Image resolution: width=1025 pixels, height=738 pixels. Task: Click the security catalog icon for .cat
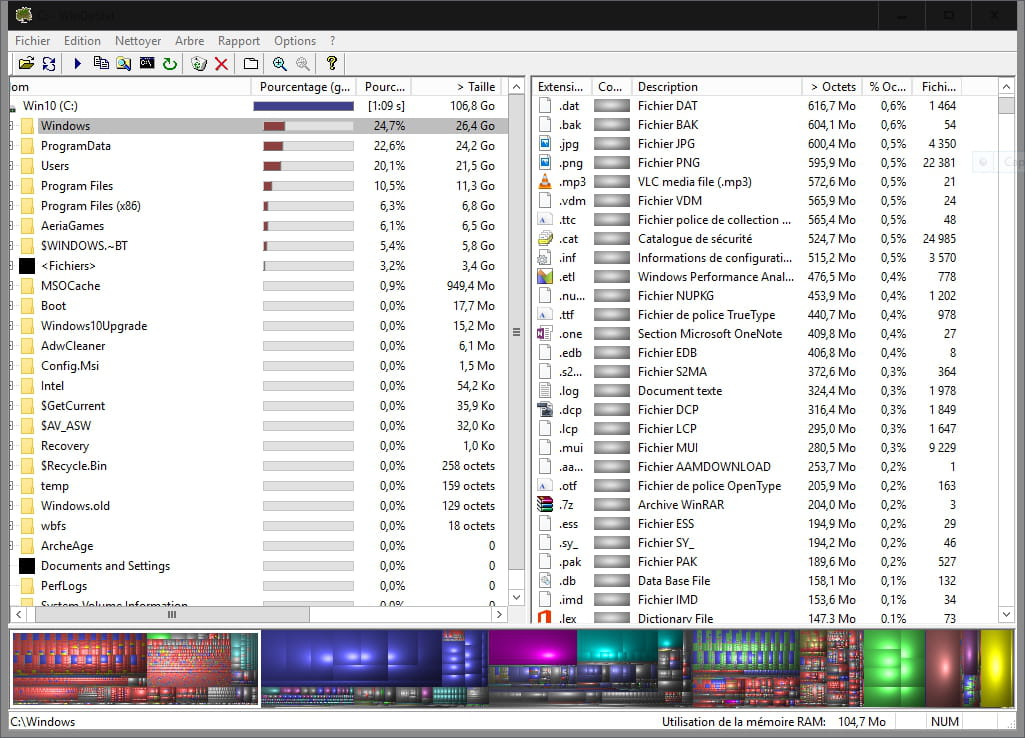tap(545, 239)
